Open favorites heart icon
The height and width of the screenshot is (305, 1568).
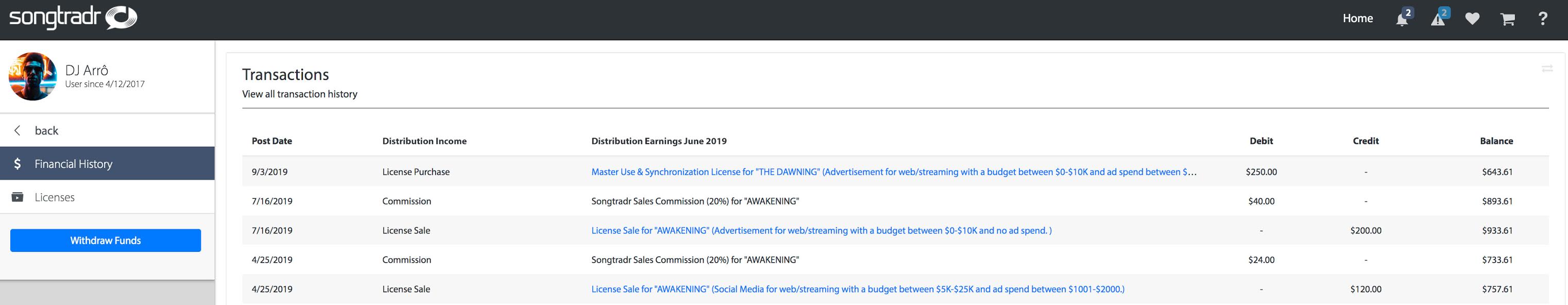[1472, 19]
